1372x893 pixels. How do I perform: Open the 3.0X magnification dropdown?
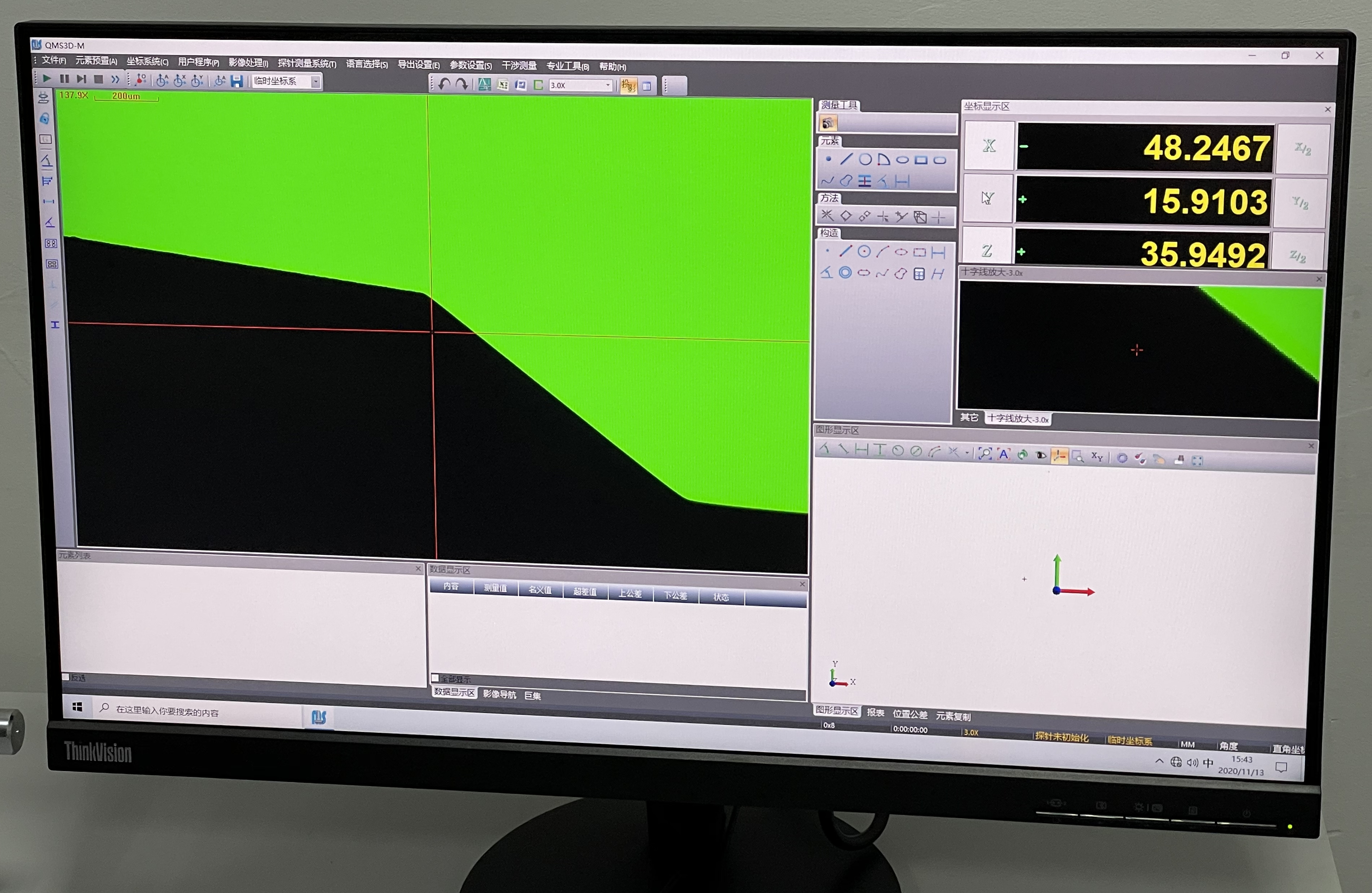pos(608,85)
